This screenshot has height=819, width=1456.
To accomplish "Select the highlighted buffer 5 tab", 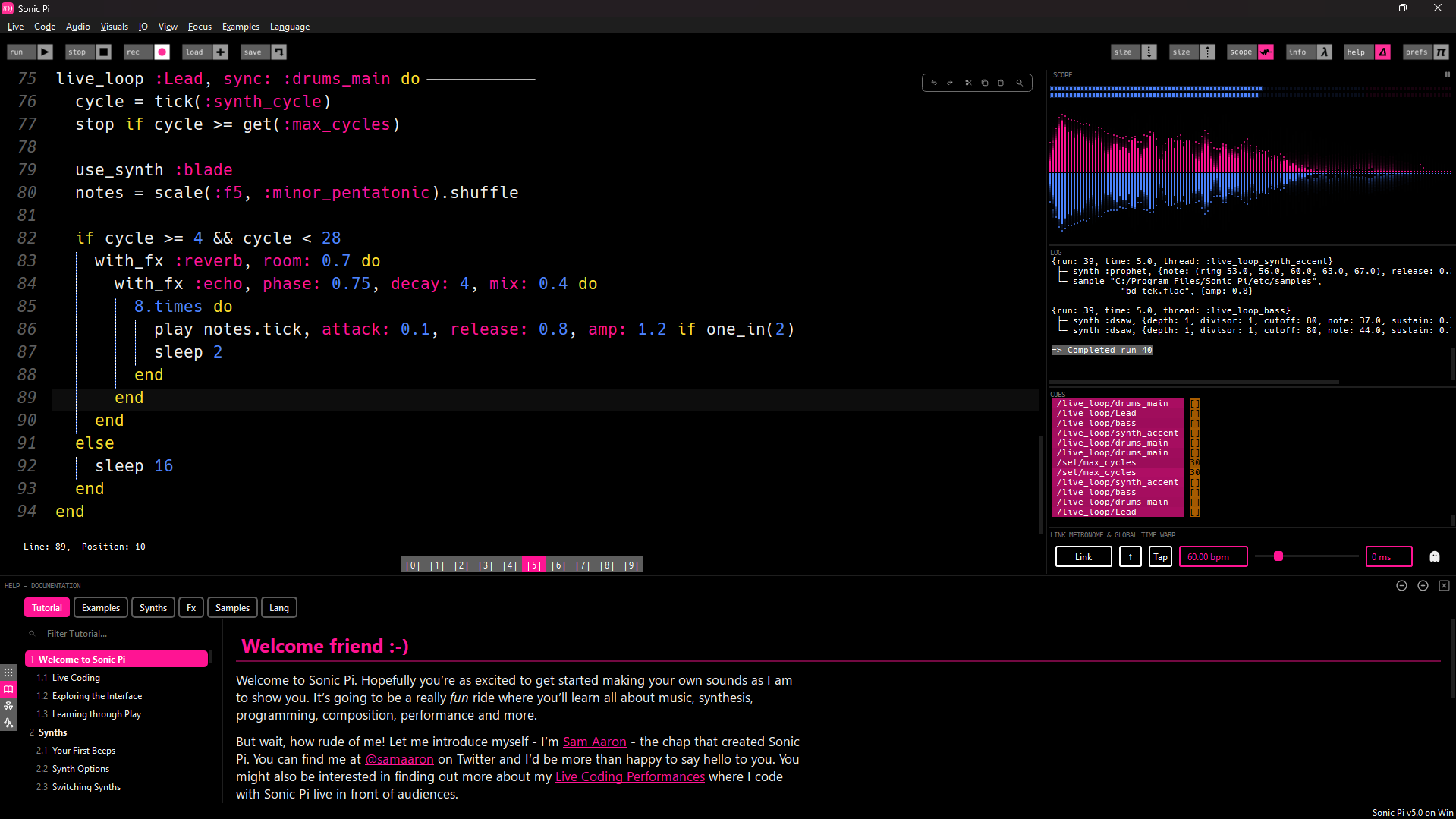I will click(533, 565).
